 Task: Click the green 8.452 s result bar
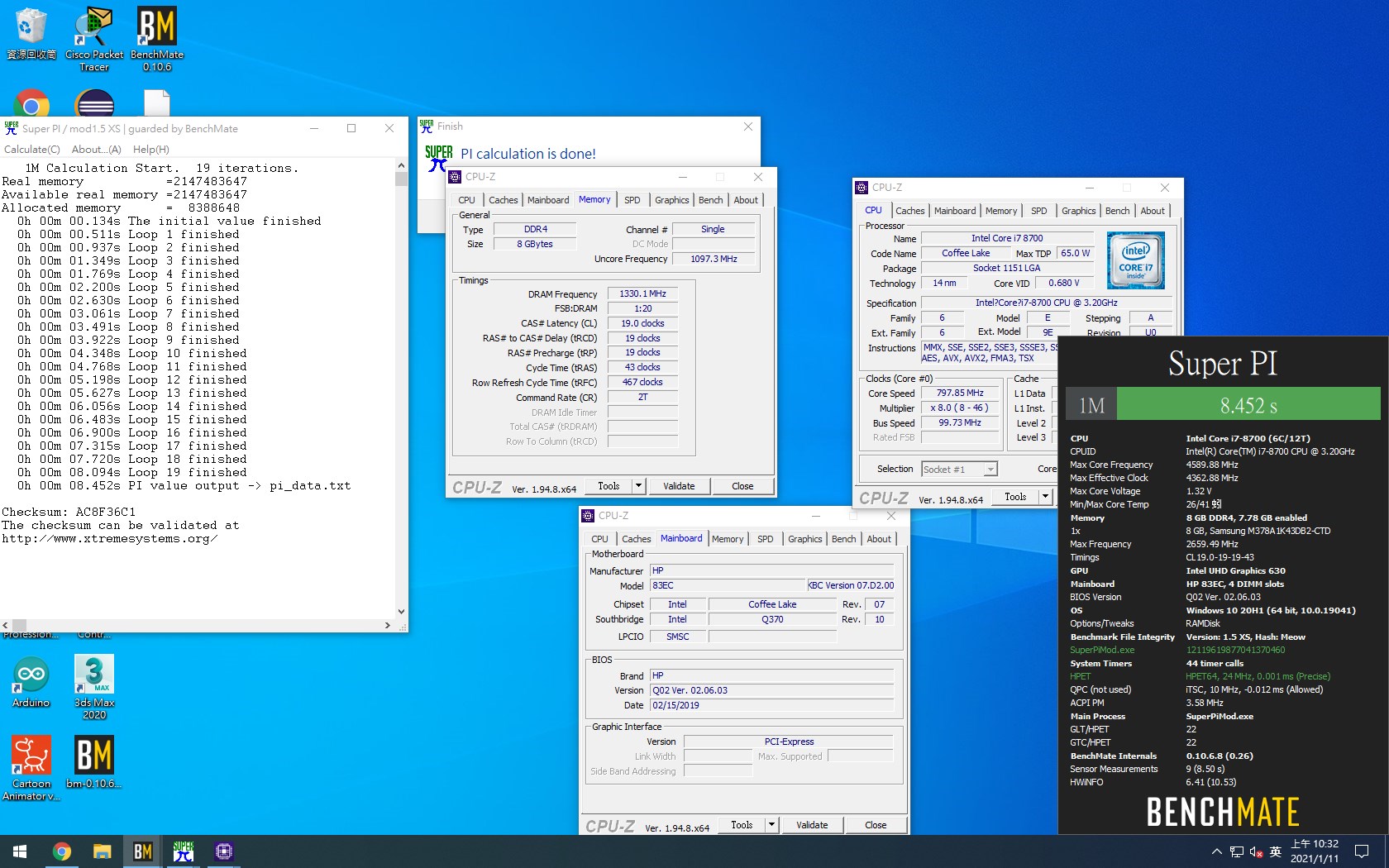click(x=1248, y=405)
